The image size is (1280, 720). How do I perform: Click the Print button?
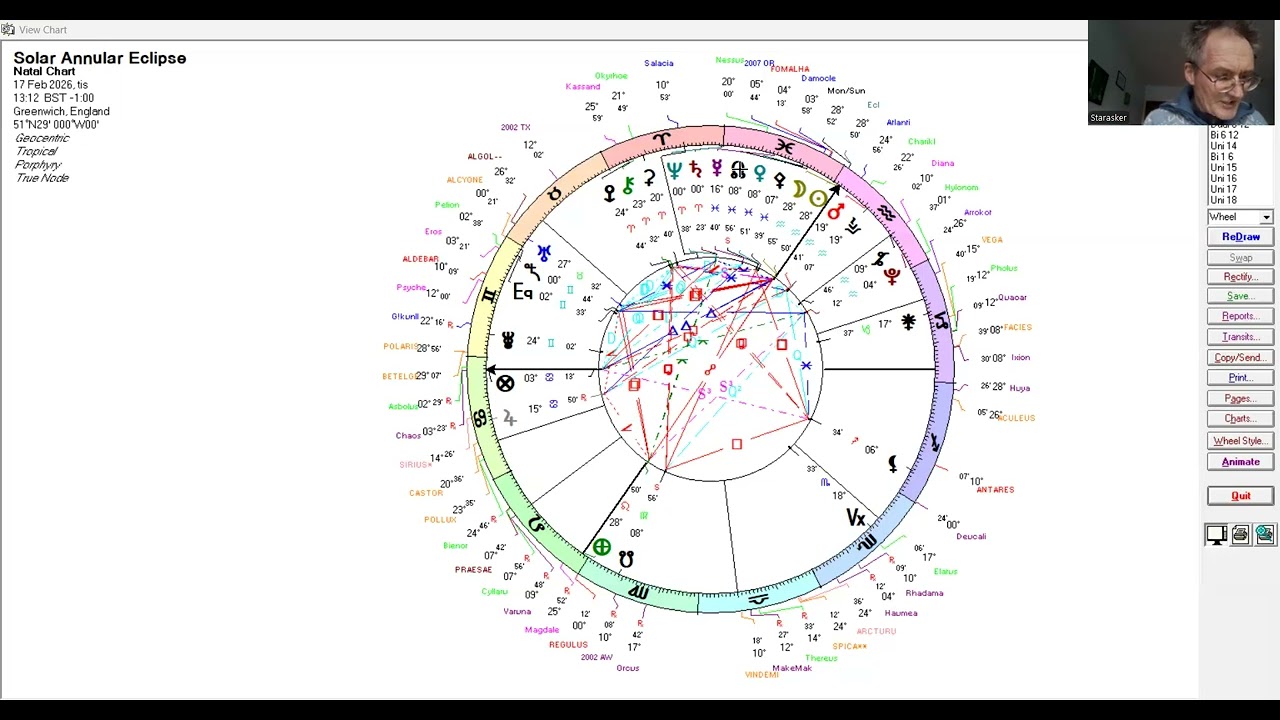click(1240, 378)
